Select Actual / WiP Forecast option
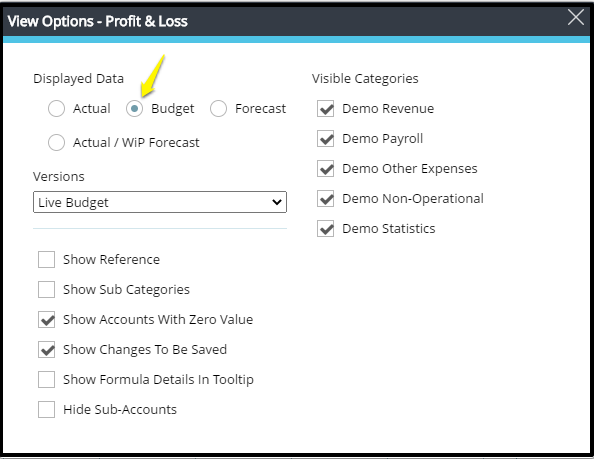Screen dimensions: 594x459 [56, 143]
